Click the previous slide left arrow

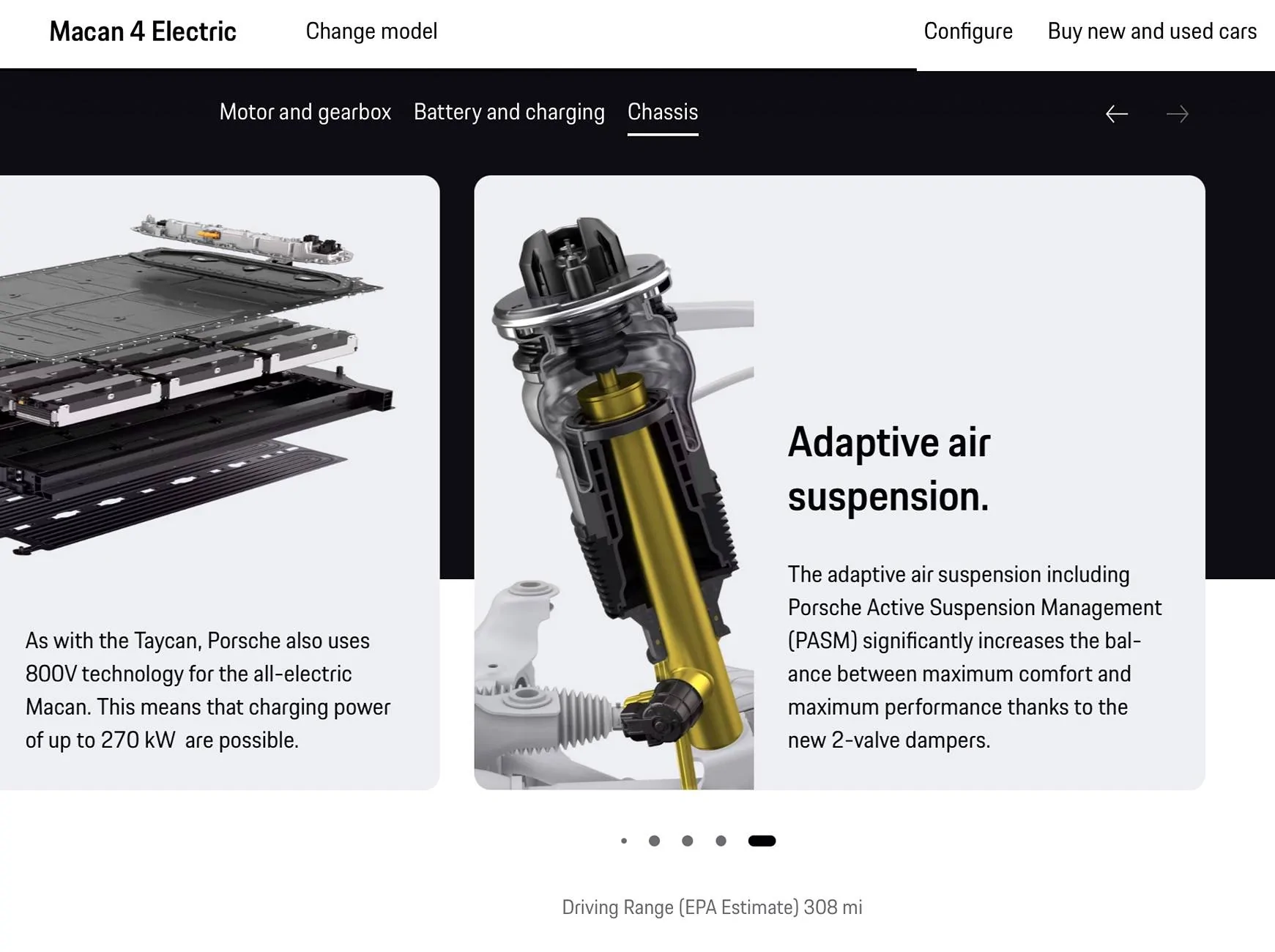click(x=1116, y=114)
